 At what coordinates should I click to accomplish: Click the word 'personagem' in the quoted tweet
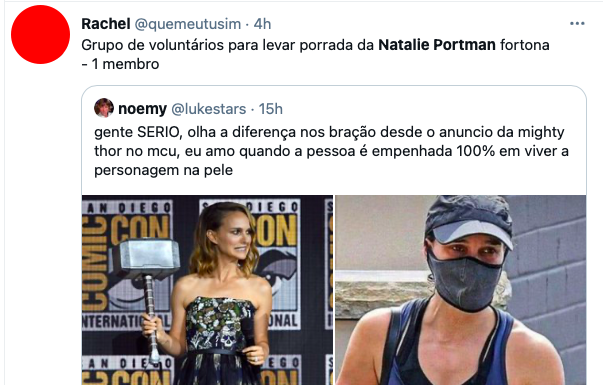click(137, 170)
